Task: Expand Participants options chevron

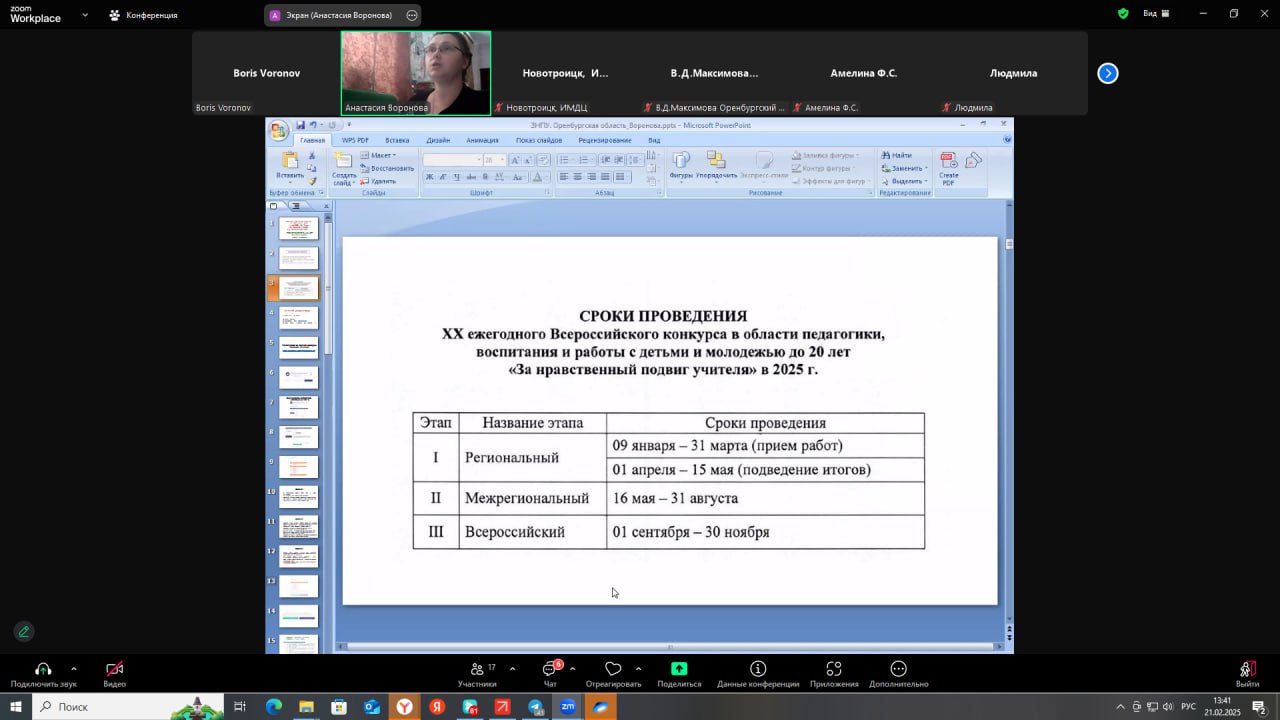Action: pos(512,669)
